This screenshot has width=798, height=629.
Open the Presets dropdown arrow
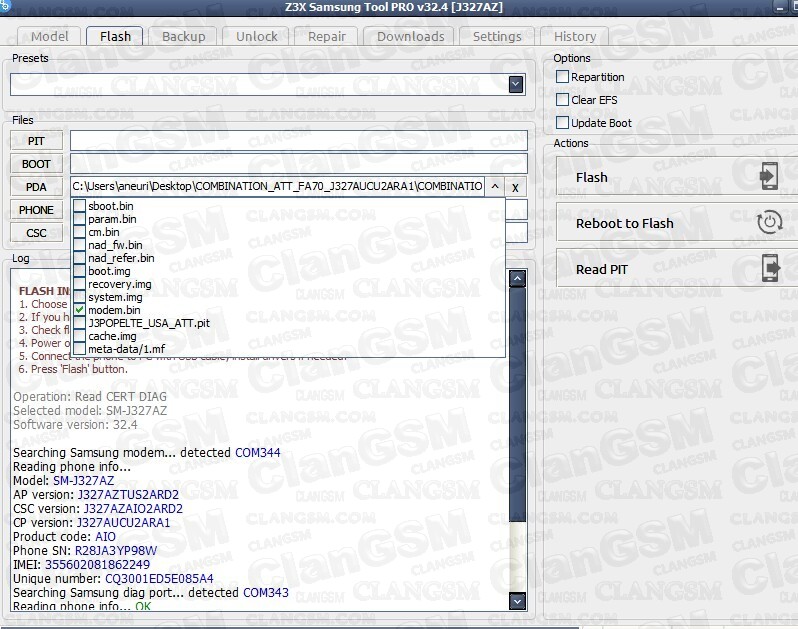516,84
